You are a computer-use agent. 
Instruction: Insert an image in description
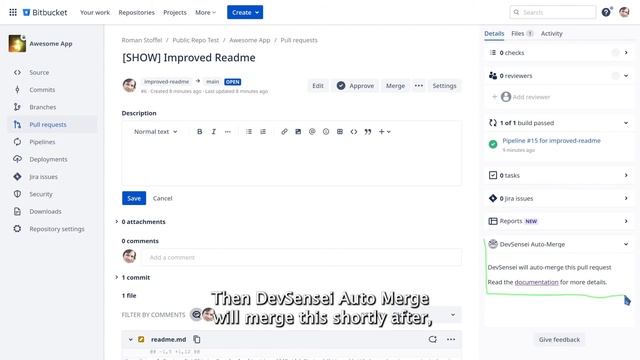pos(298,131)
